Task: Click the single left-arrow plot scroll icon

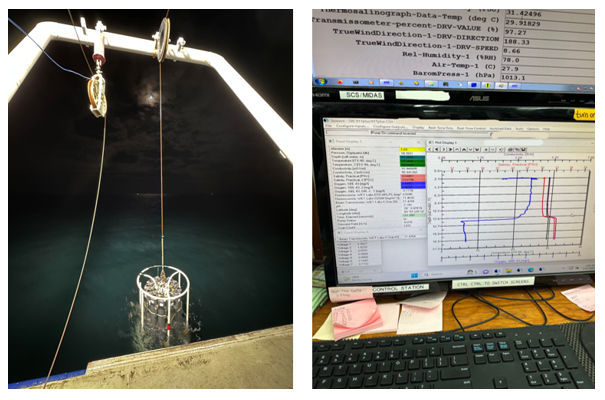Action: click(x=429, y=150)
